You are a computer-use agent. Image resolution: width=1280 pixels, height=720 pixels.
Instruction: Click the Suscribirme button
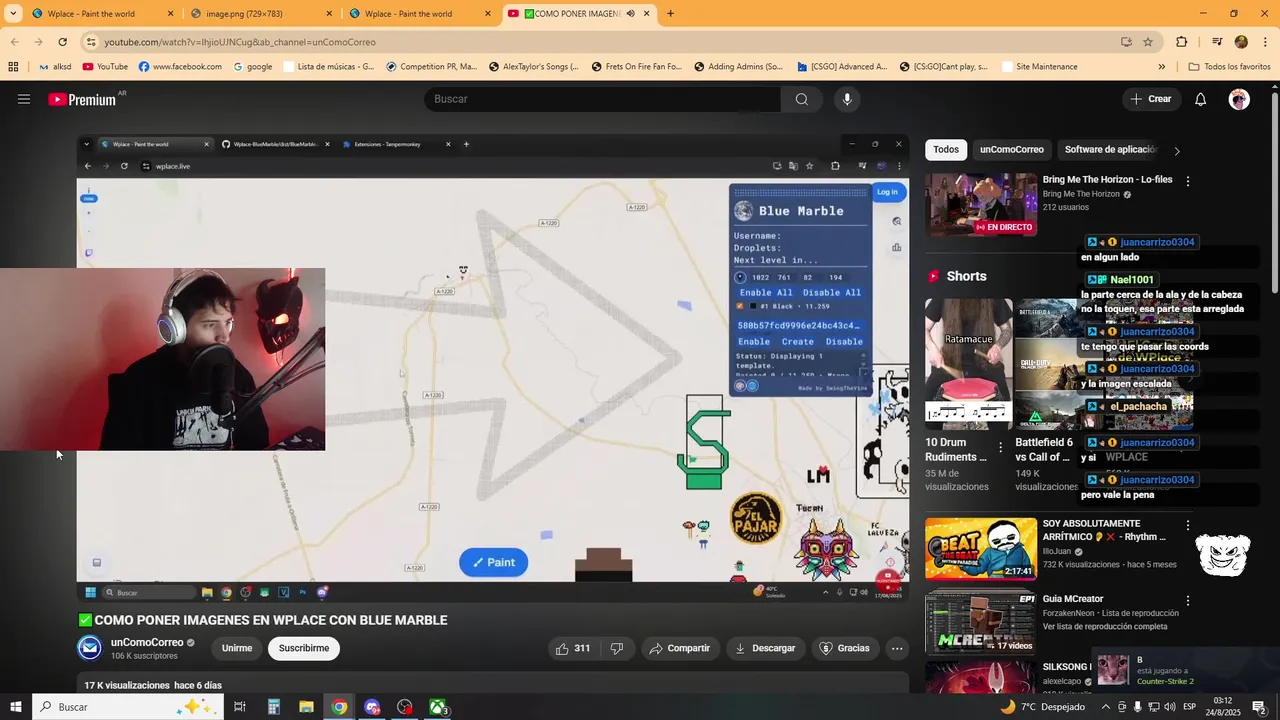(304, 648)
